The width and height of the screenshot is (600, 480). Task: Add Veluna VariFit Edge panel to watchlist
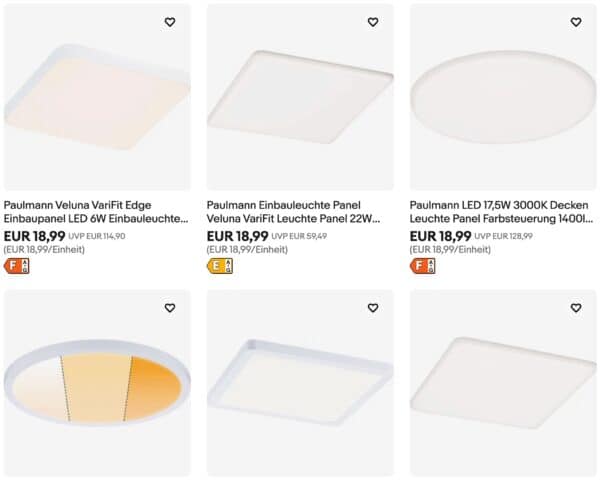click(170, 22)
